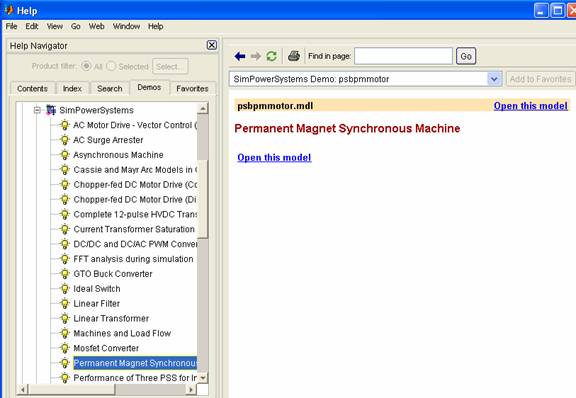
Task: Open the page title dropdown arrow
Action: [x=494, y=79]
